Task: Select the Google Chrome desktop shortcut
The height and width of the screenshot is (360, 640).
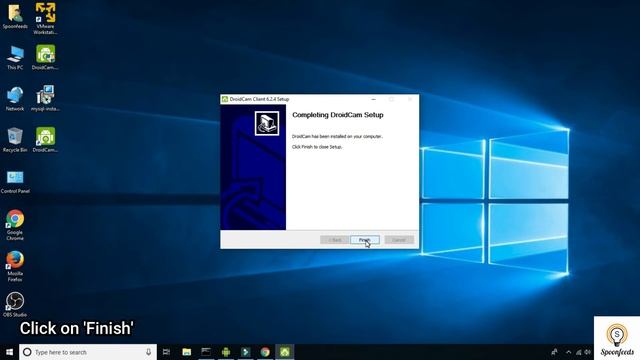Action: 15,225
